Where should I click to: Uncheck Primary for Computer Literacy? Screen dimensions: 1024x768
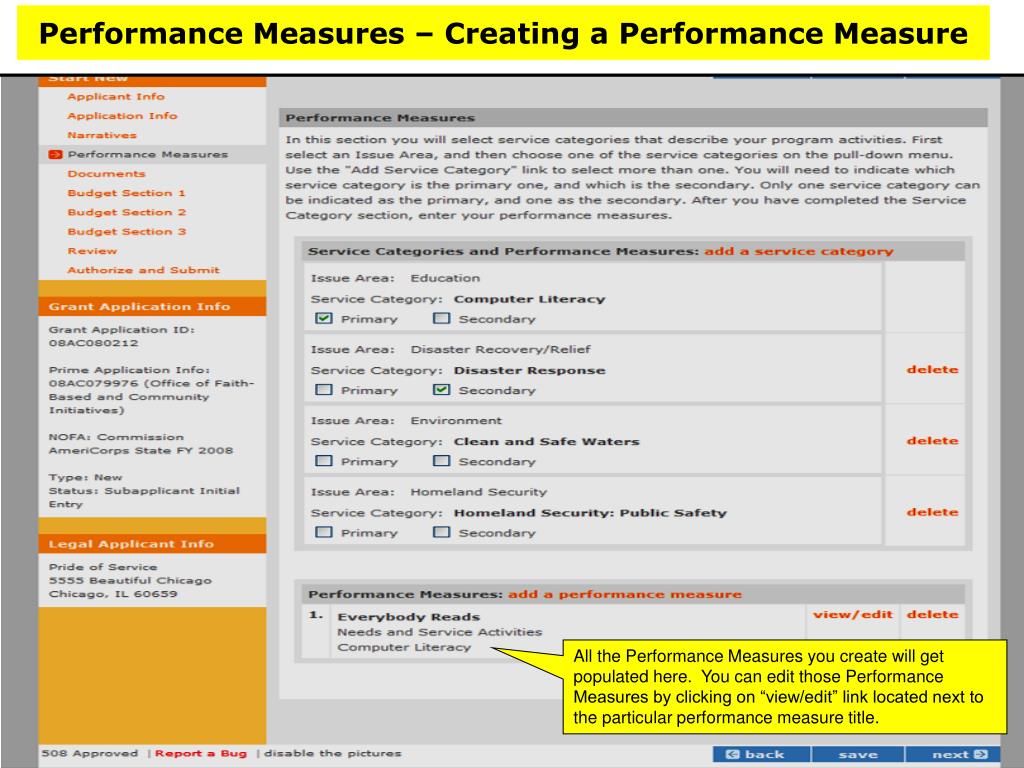coord(324,318)
